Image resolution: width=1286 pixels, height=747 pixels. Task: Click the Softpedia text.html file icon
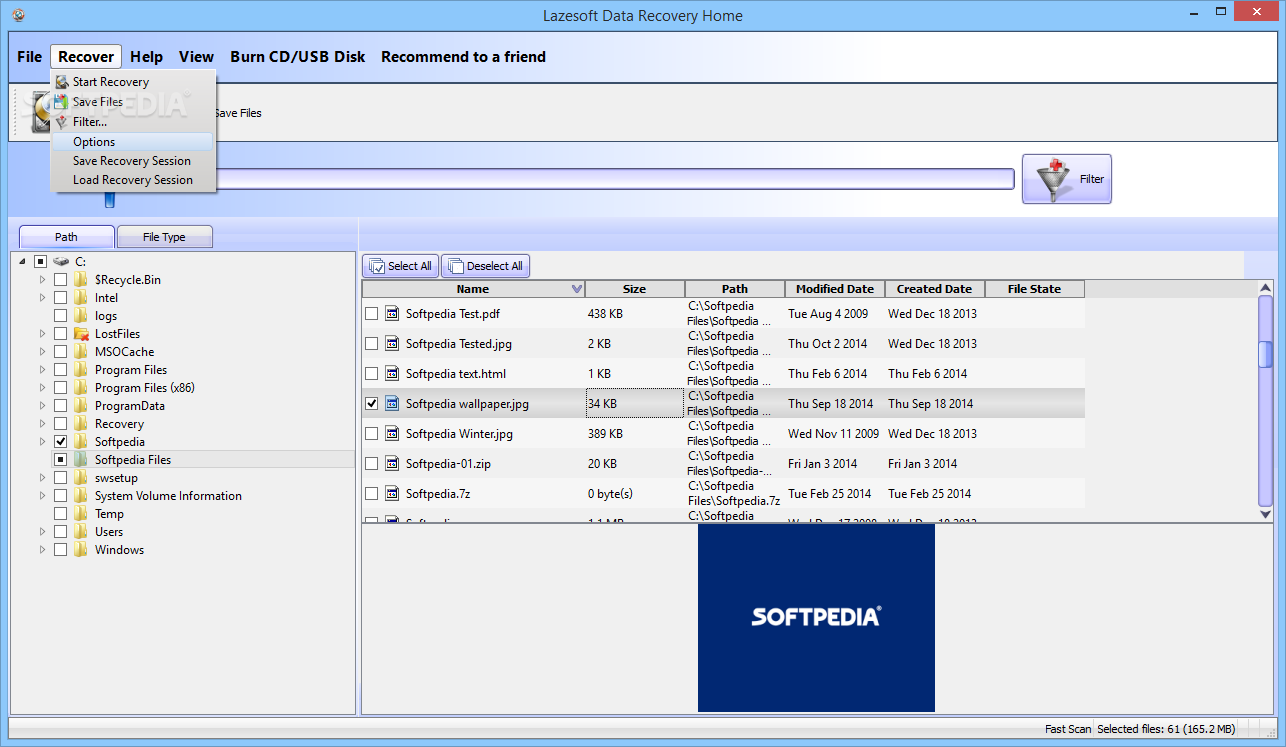click(x=392, y=374)
